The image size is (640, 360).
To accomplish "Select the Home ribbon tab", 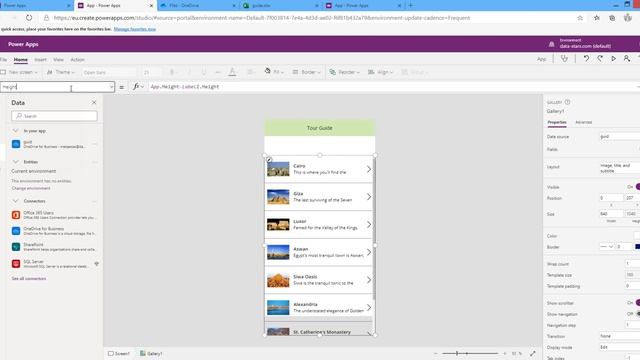I will (20, 60).
